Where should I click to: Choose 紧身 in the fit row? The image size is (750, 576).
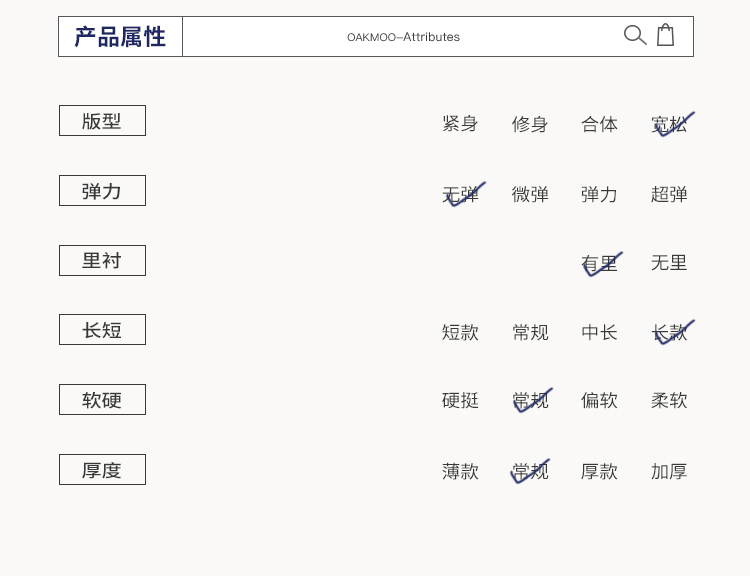pyautogui.click(x=460, y=124)
